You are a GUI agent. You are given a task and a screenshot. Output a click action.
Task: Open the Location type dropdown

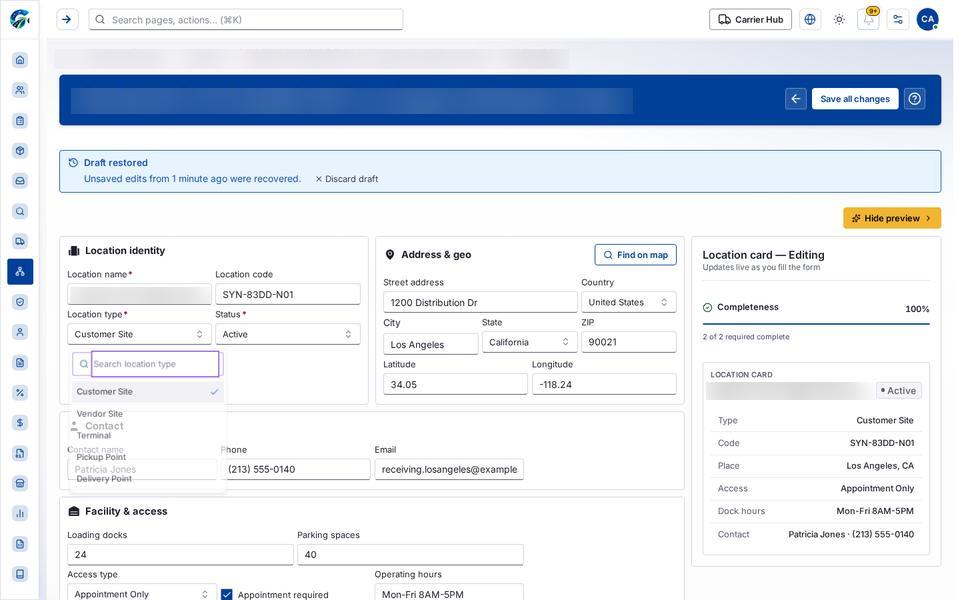click(139, 334)
